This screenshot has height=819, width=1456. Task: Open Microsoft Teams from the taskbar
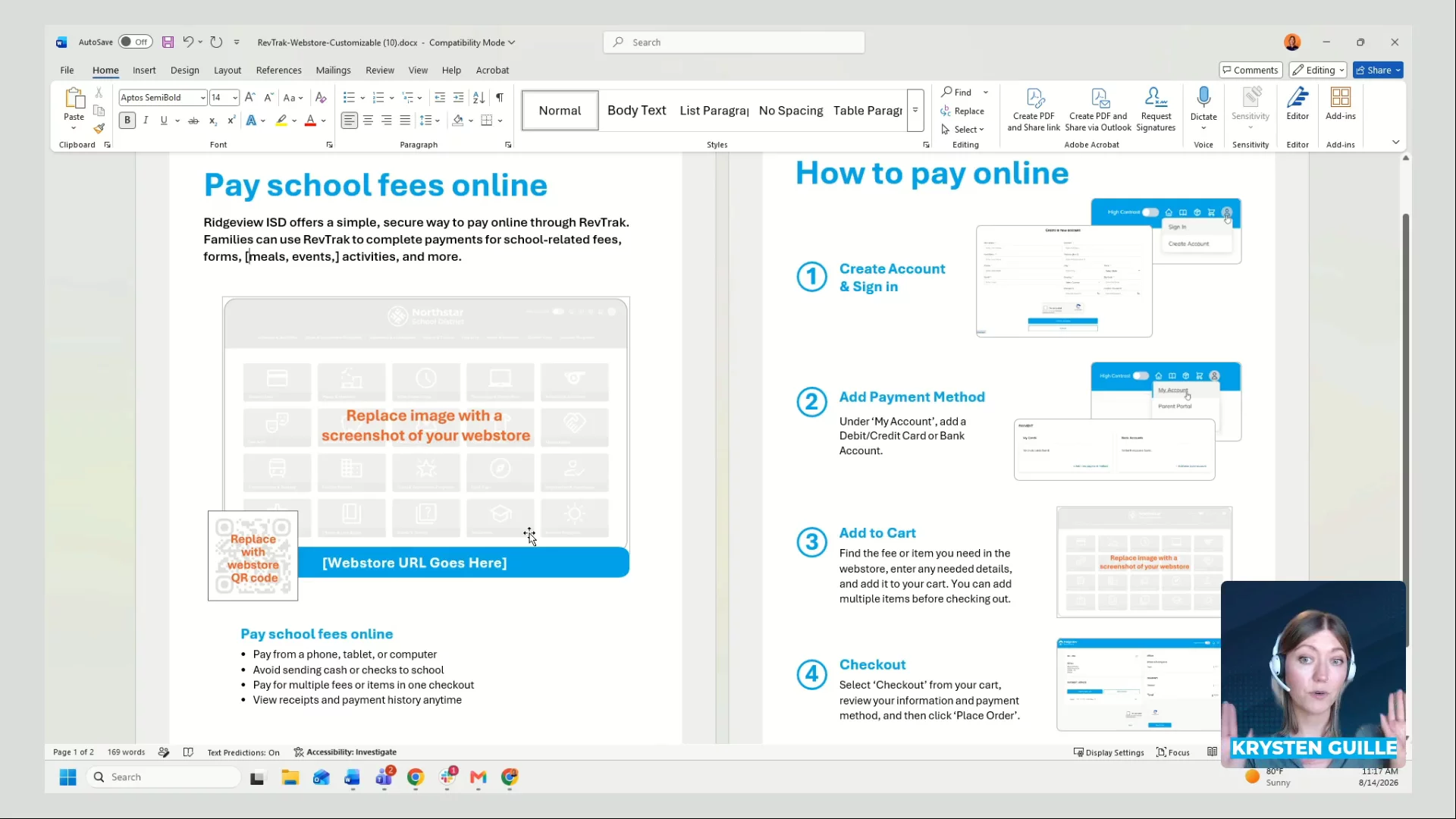[x=384, y=777]
